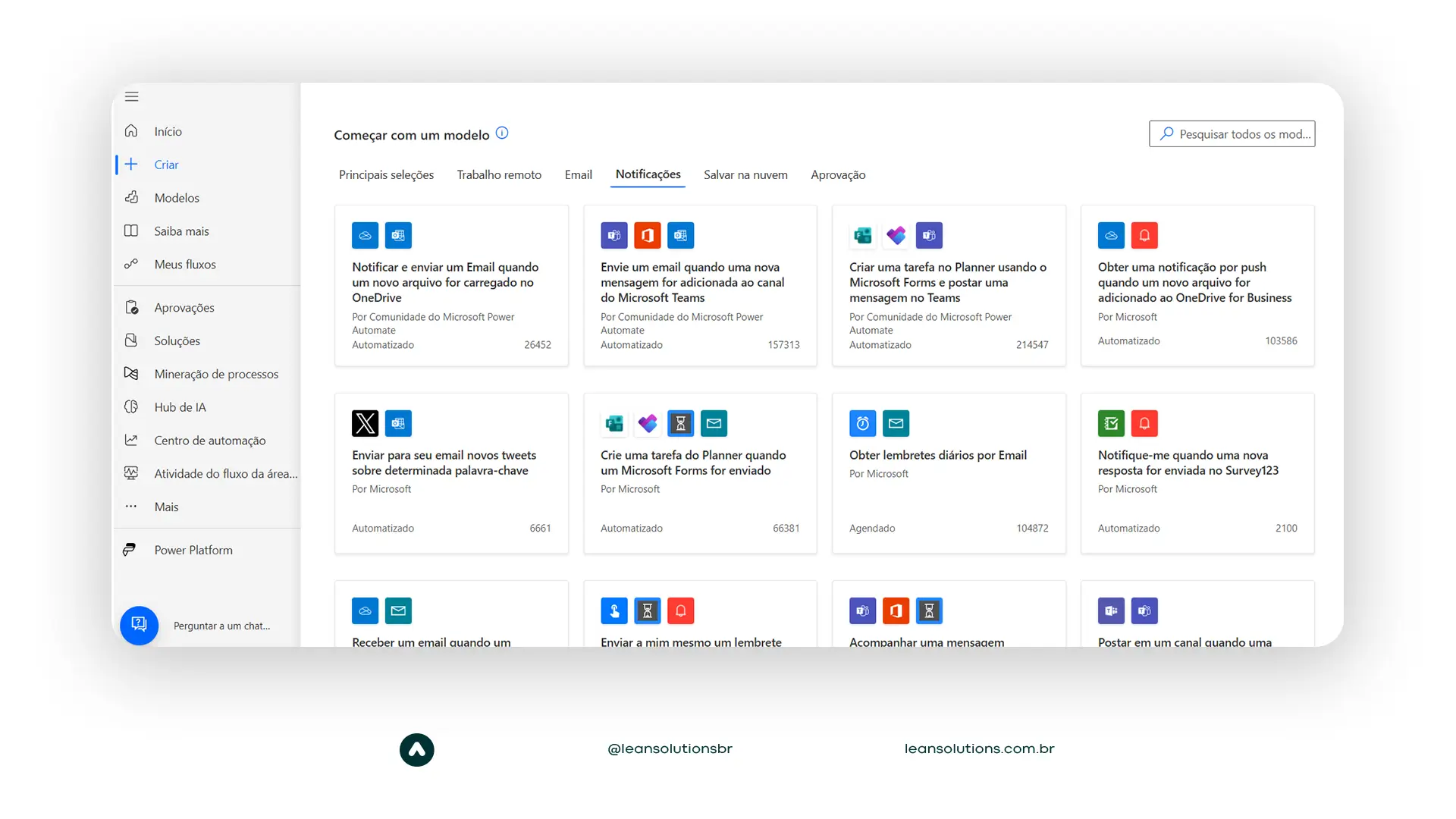Click the info icon beside Começar com um modelo
The height and width of the screenshot is (819, 1456).
click(502, 133)
